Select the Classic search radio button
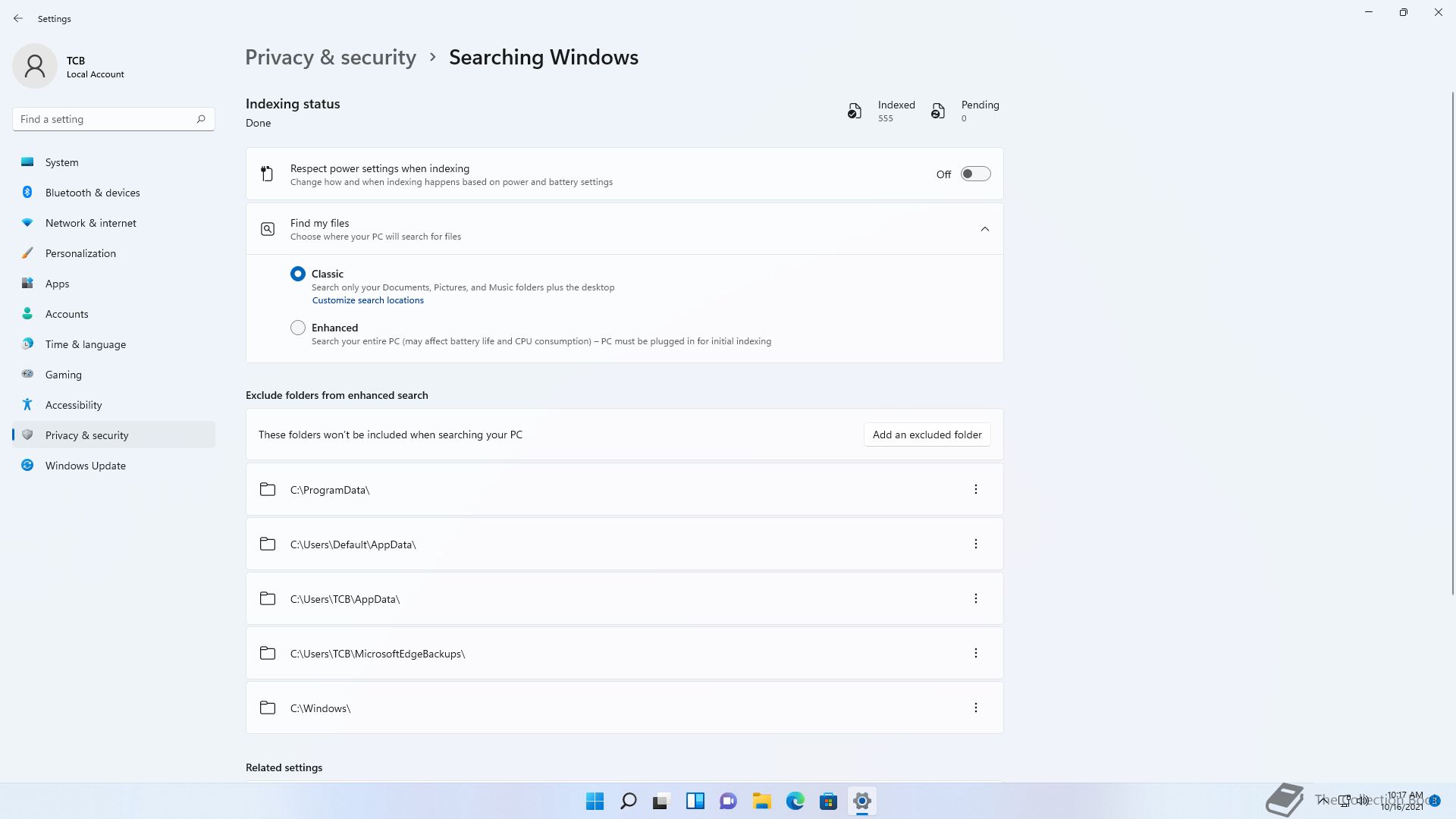The image size is (1456, 819). [298, 274]
